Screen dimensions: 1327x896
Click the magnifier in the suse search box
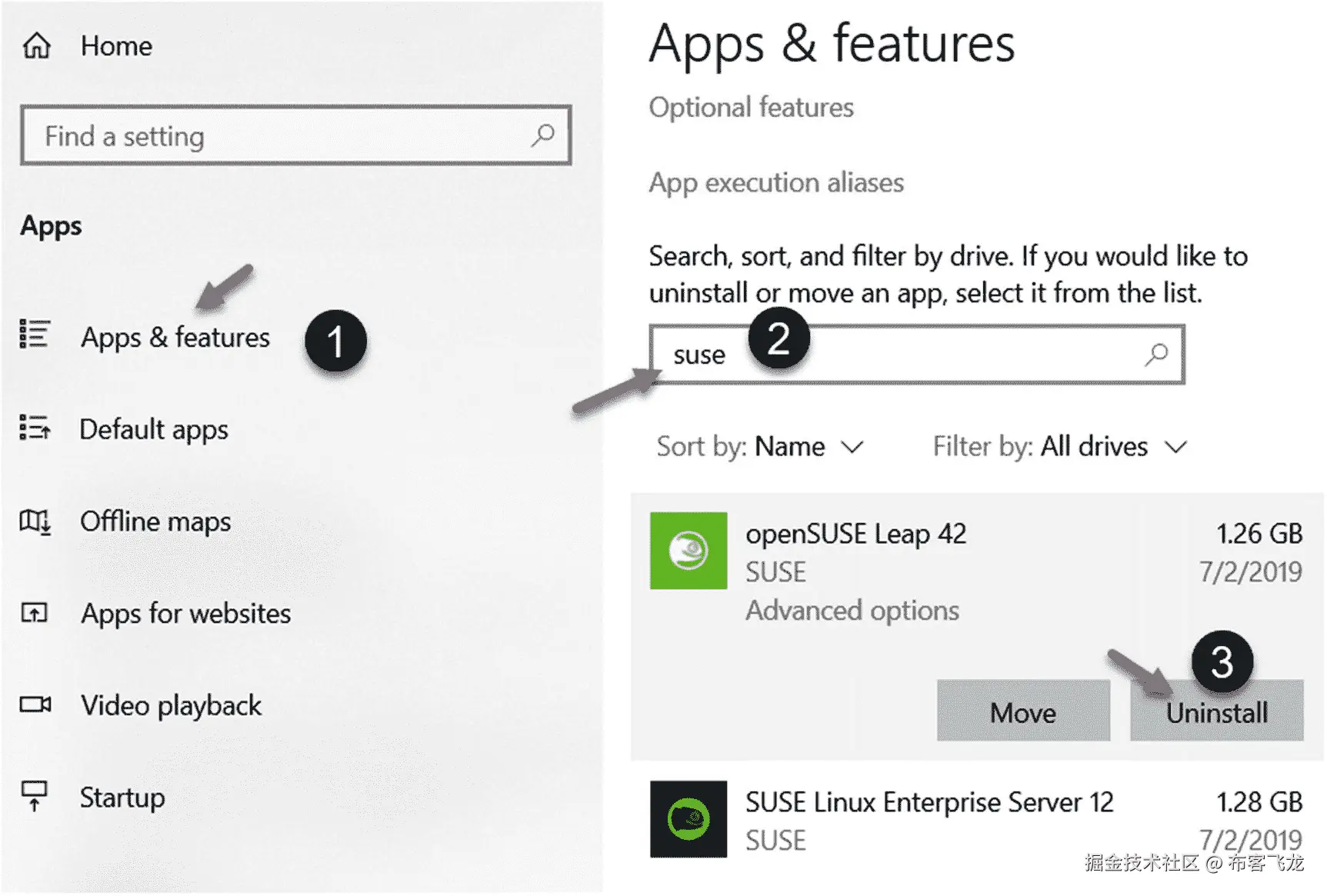click(x=1155, y=355)
